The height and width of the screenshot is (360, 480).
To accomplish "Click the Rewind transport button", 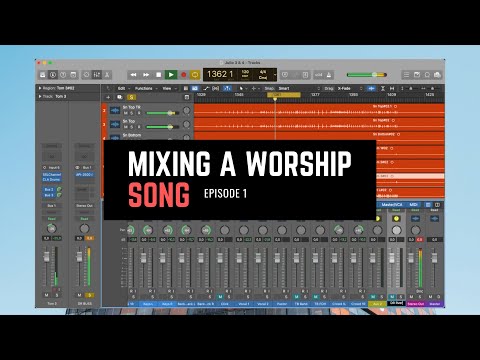I will 133,75.
